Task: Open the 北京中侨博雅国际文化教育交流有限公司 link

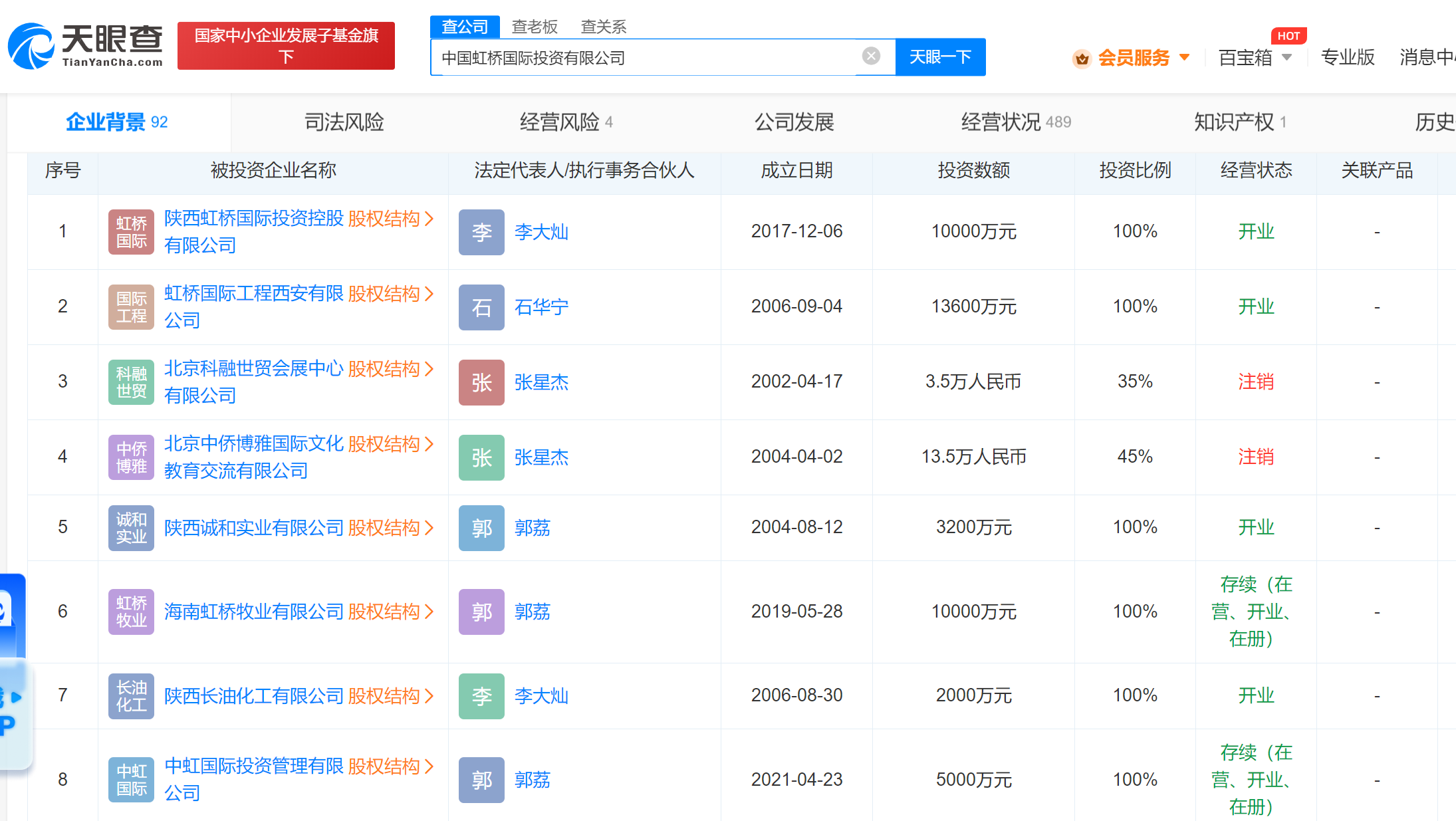Action: point(253,457)
